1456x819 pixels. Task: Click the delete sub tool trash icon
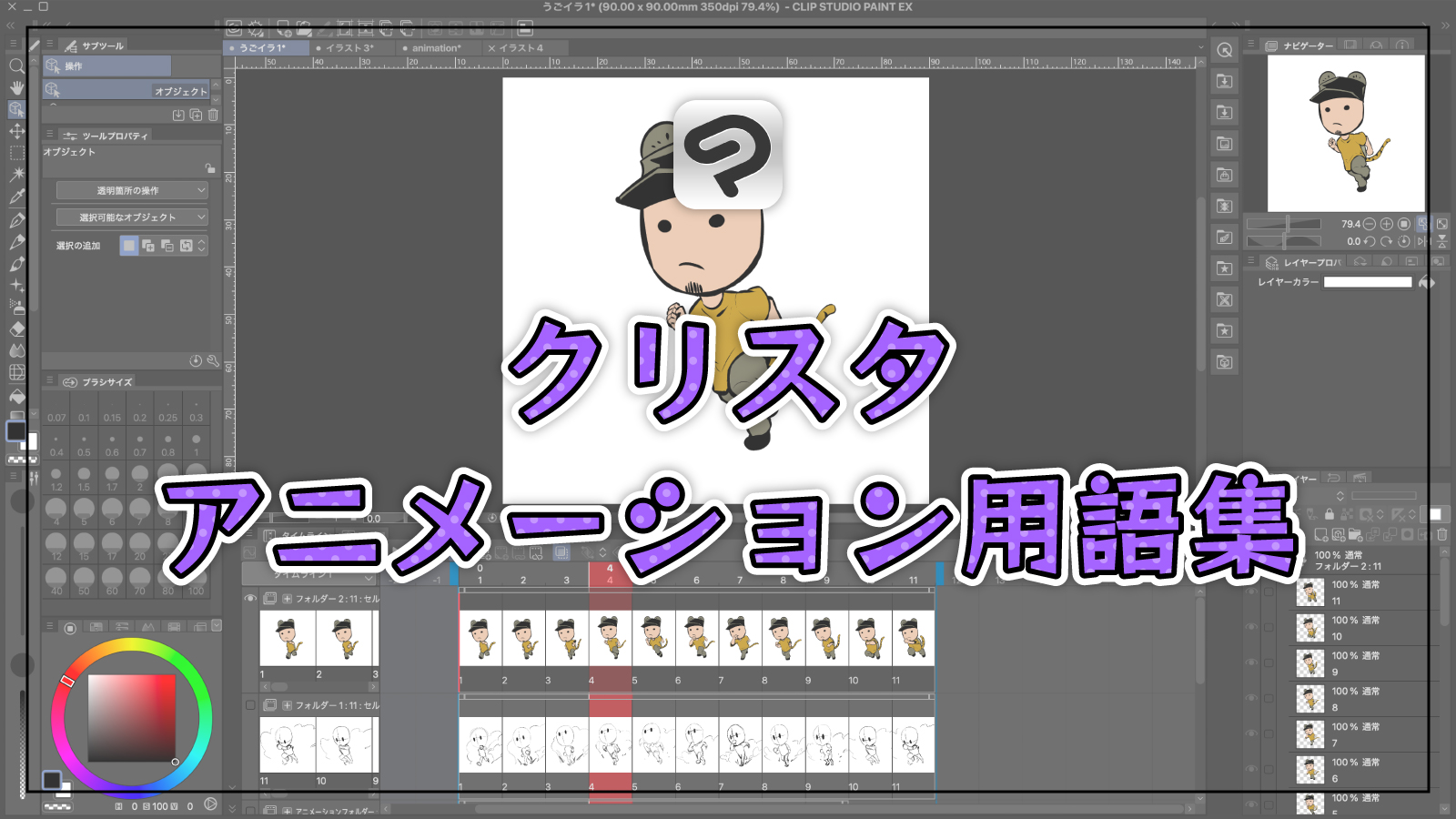pos(213,115)
